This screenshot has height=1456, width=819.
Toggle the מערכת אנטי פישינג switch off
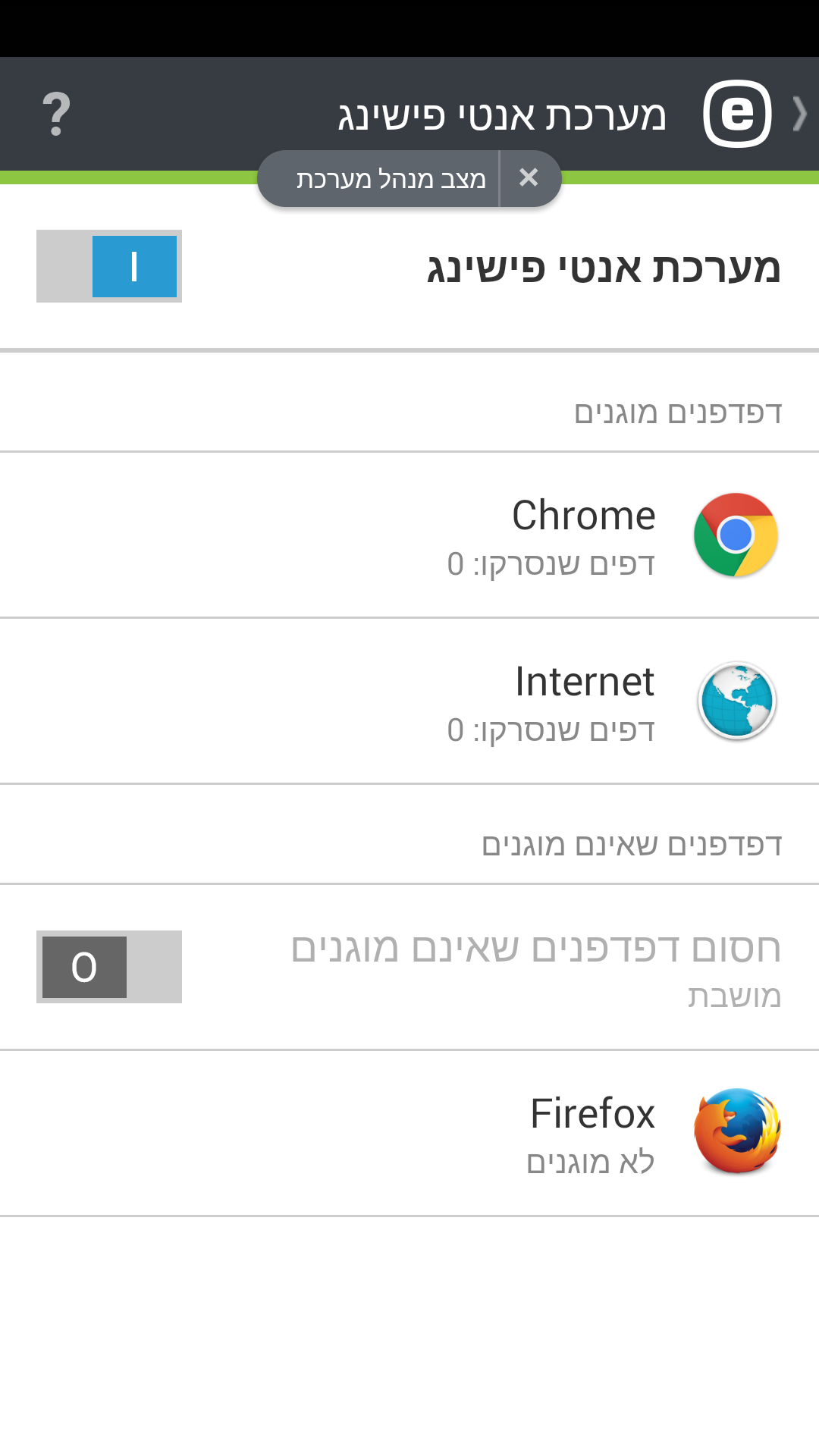coord(109,266)
